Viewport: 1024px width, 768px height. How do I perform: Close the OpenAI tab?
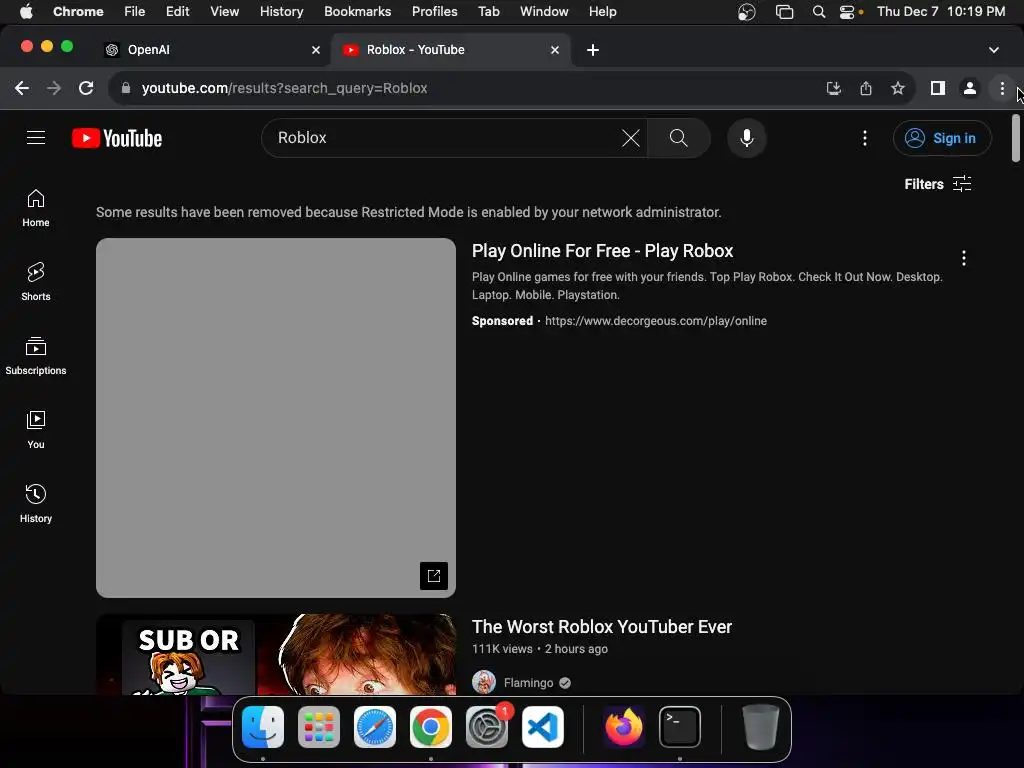coord(315,50)
